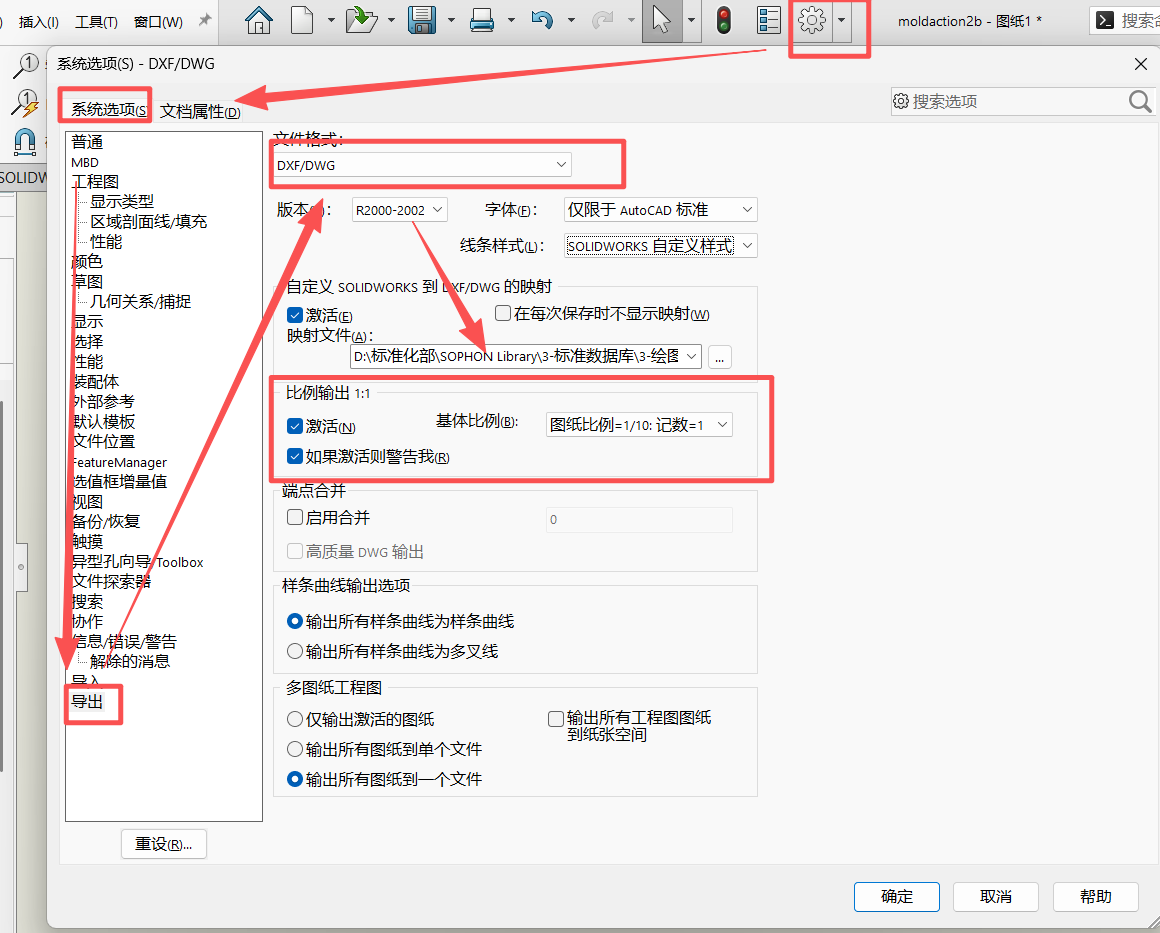Select 区域剖面线/填充 in options tree
The image size is (1160, 933).
(149, 222)
